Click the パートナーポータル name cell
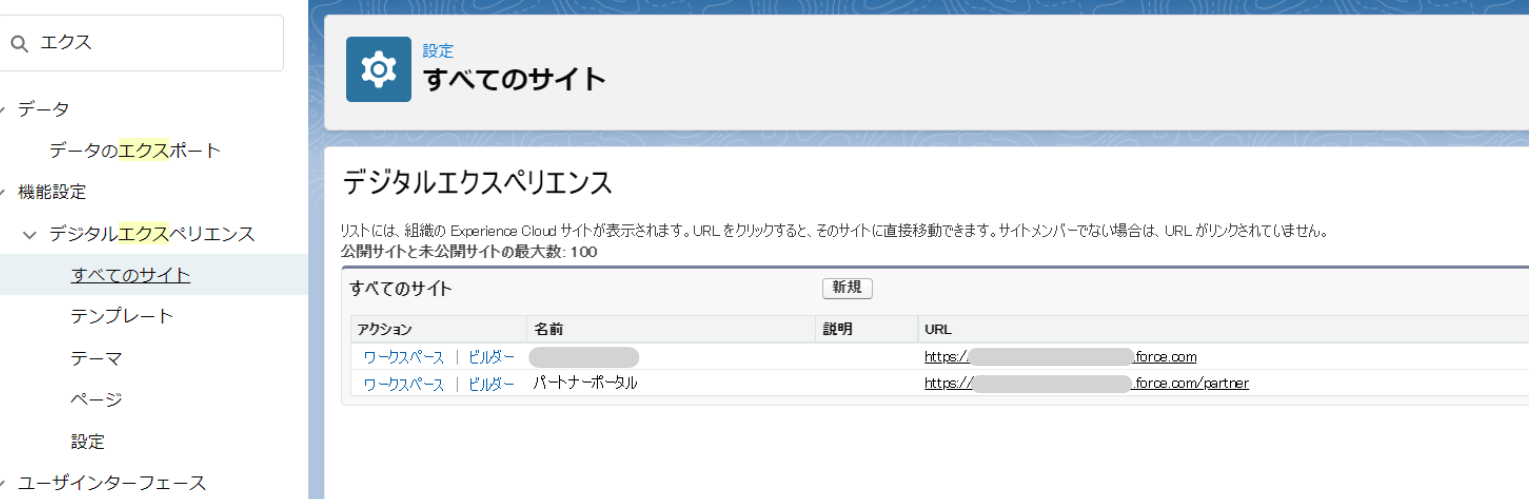 click(585, 383)
